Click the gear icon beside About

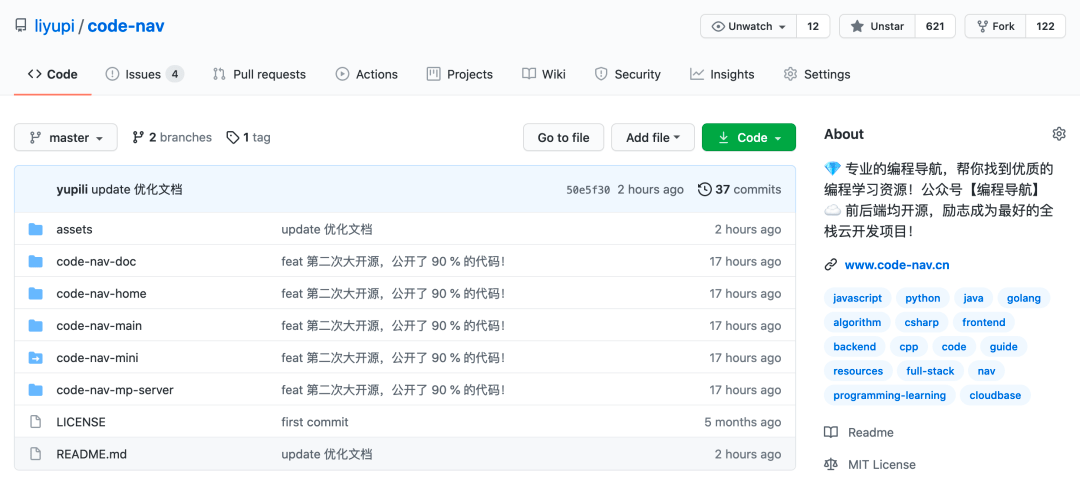coord(1059,134)
